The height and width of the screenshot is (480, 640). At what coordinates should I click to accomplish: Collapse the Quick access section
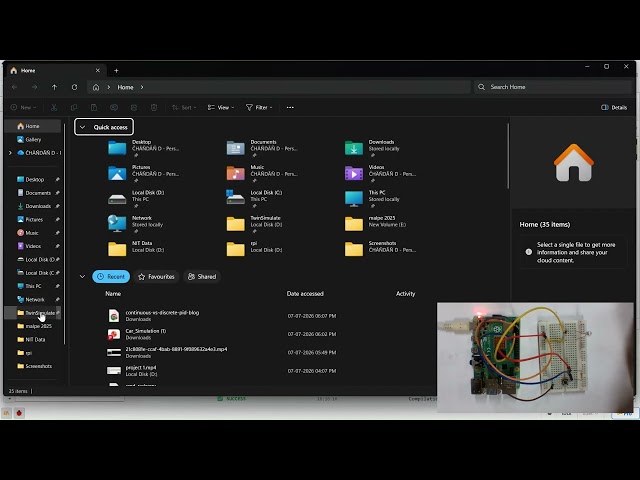[82, 127]
